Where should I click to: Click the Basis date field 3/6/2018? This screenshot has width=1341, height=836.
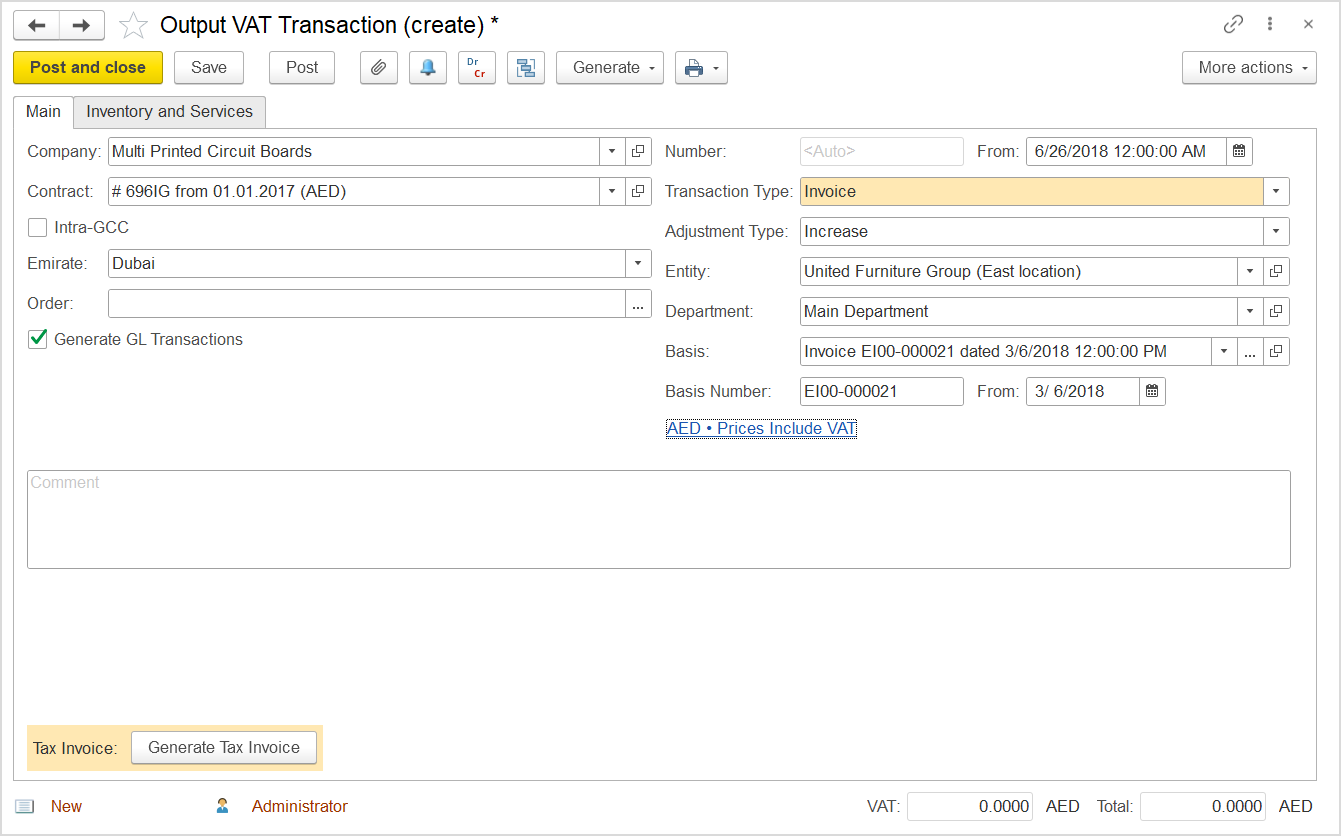coord(1083,392)
